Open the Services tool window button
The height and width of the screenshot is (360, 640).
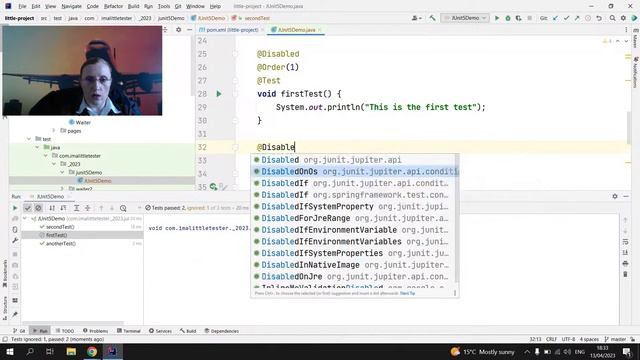pos(160,331)
